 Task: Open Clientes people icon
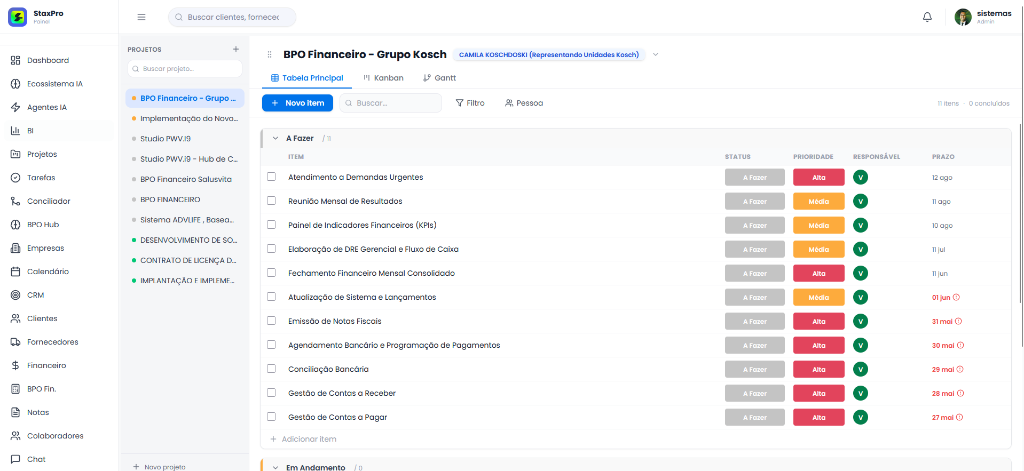point(16,319)
